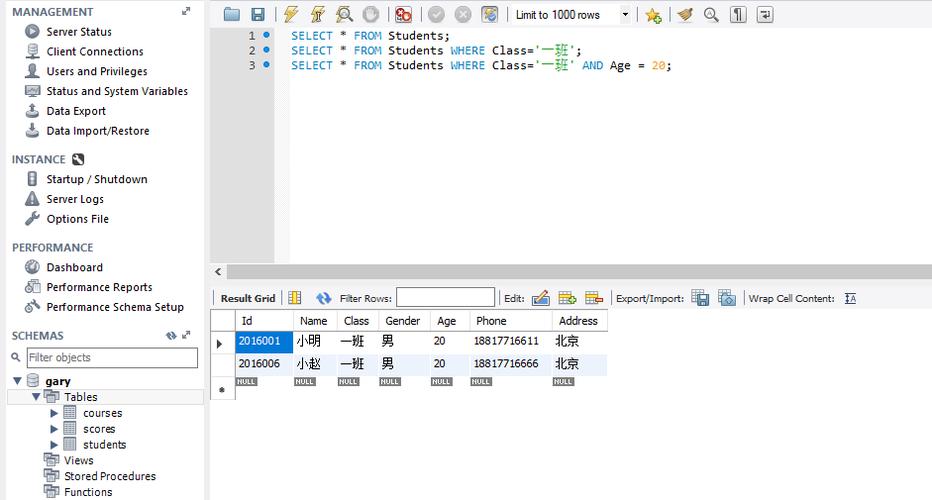Refresh schemas list icon
The image size is (932, 500).
click(x=171, y=336)
